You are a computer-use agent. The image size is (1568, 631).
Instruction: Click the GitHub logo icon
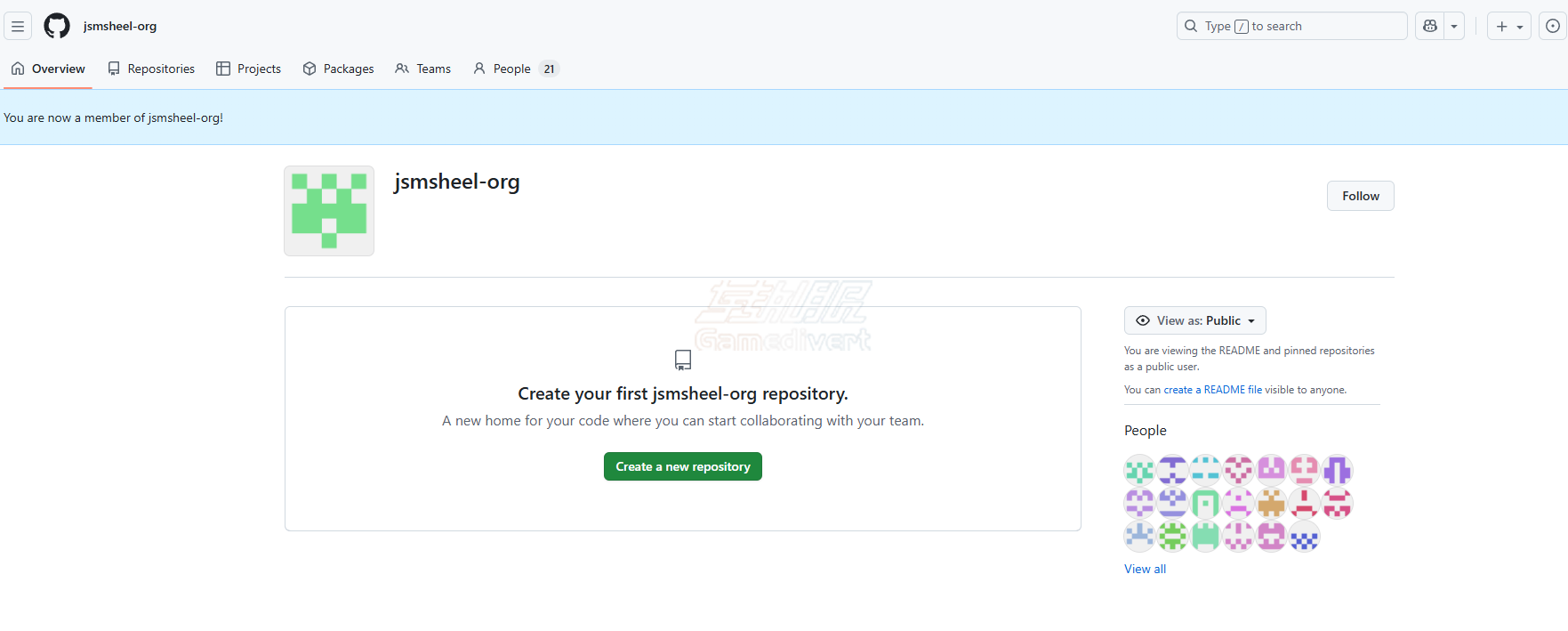tap(57, 27)
